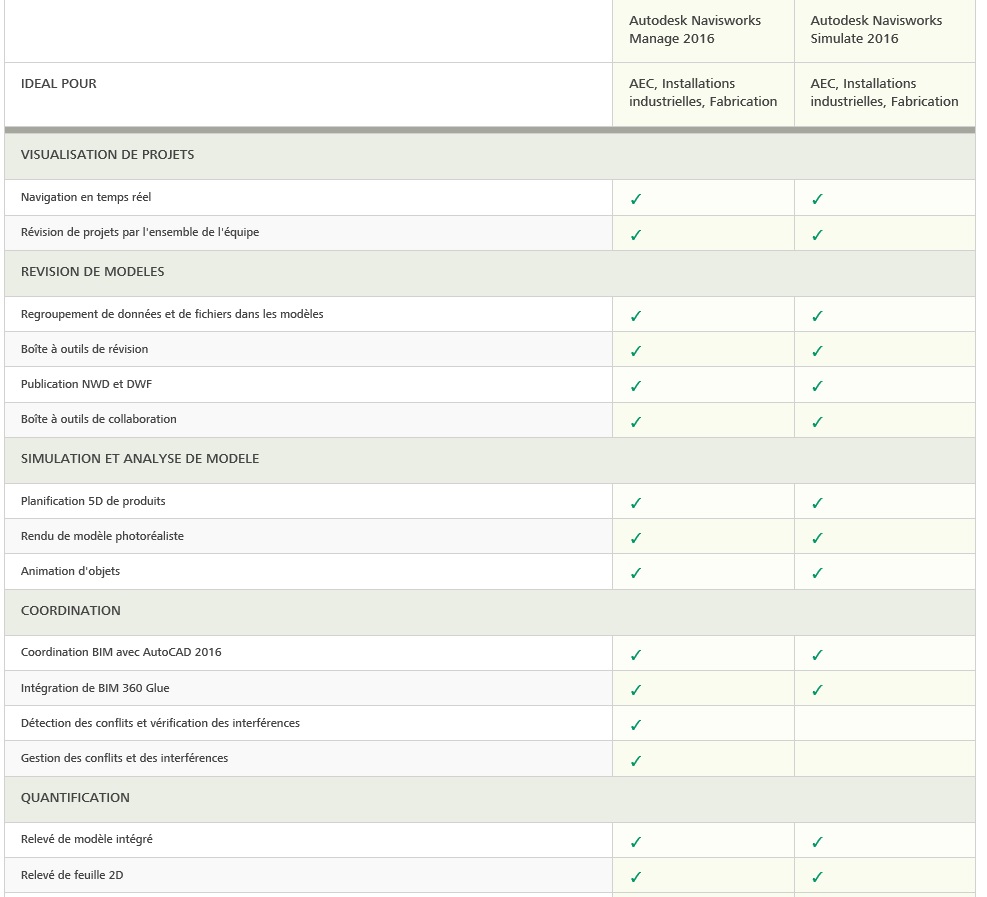The image size is (987, 897).
Task: Select Simulate checkmark in Révision de projets row
Action: [x=817, y=235]
